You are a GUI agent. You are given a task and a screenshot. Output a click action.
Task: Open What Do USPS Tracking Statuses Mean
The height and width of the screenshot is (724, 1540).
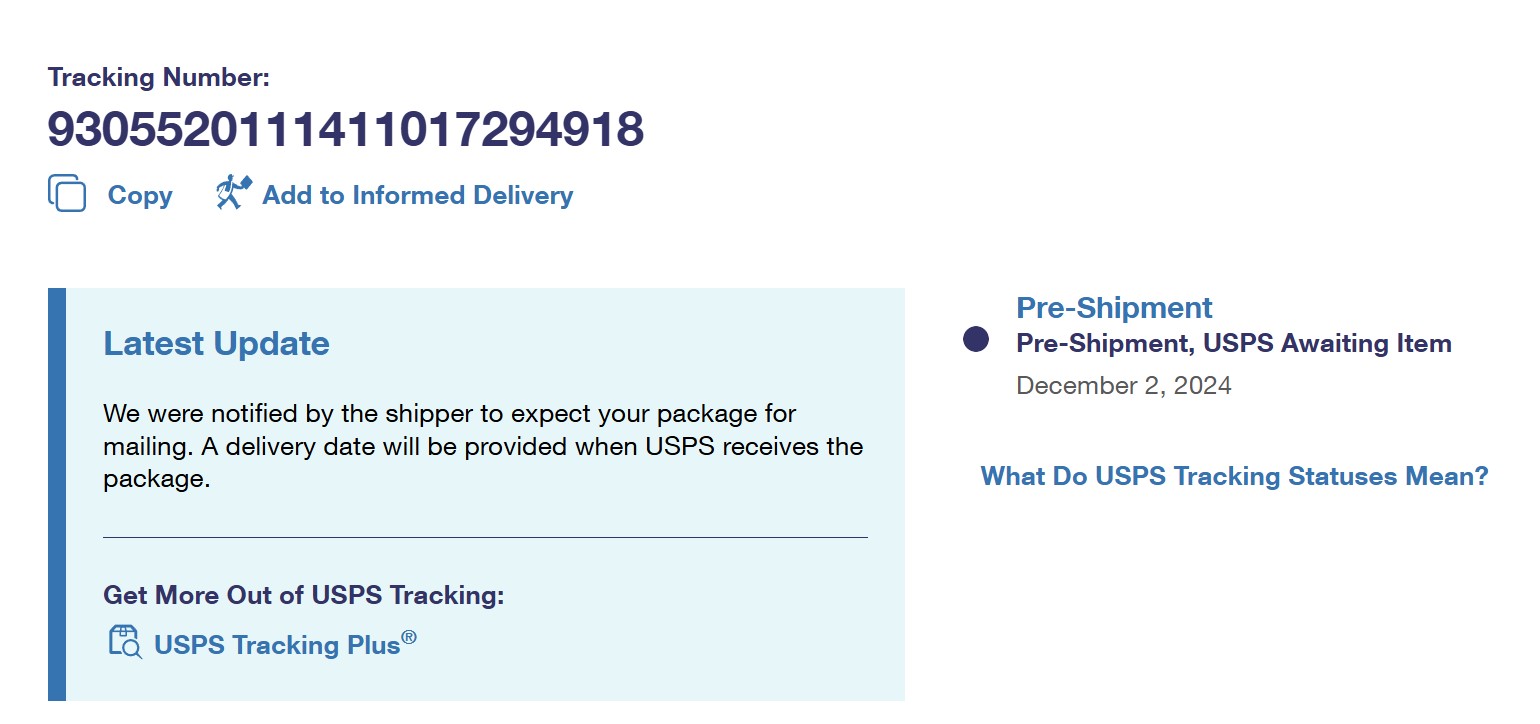click(1235, 476)
